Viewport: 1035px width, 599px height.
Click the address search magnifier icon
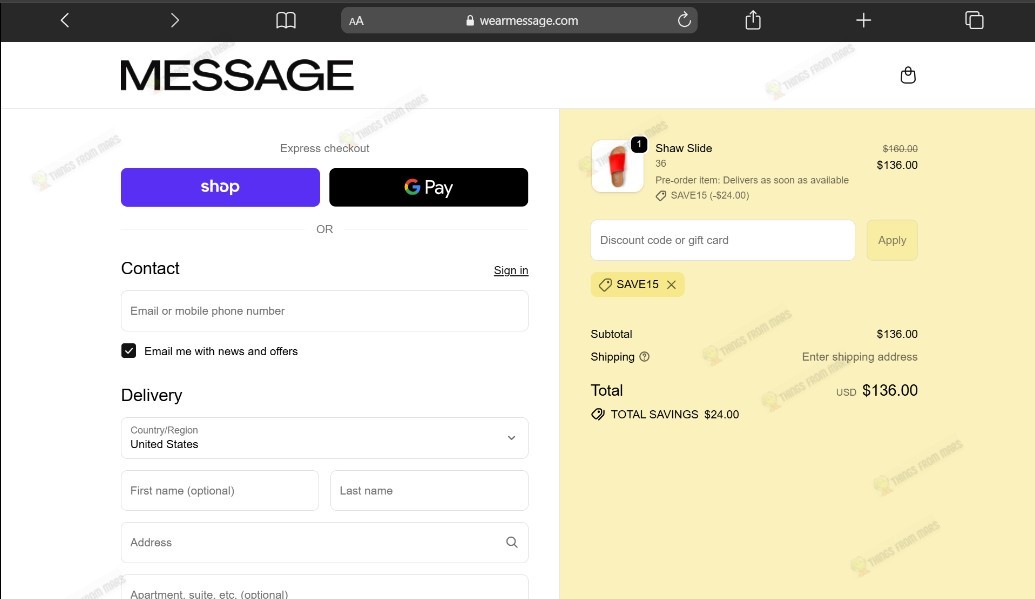(512, 542)
